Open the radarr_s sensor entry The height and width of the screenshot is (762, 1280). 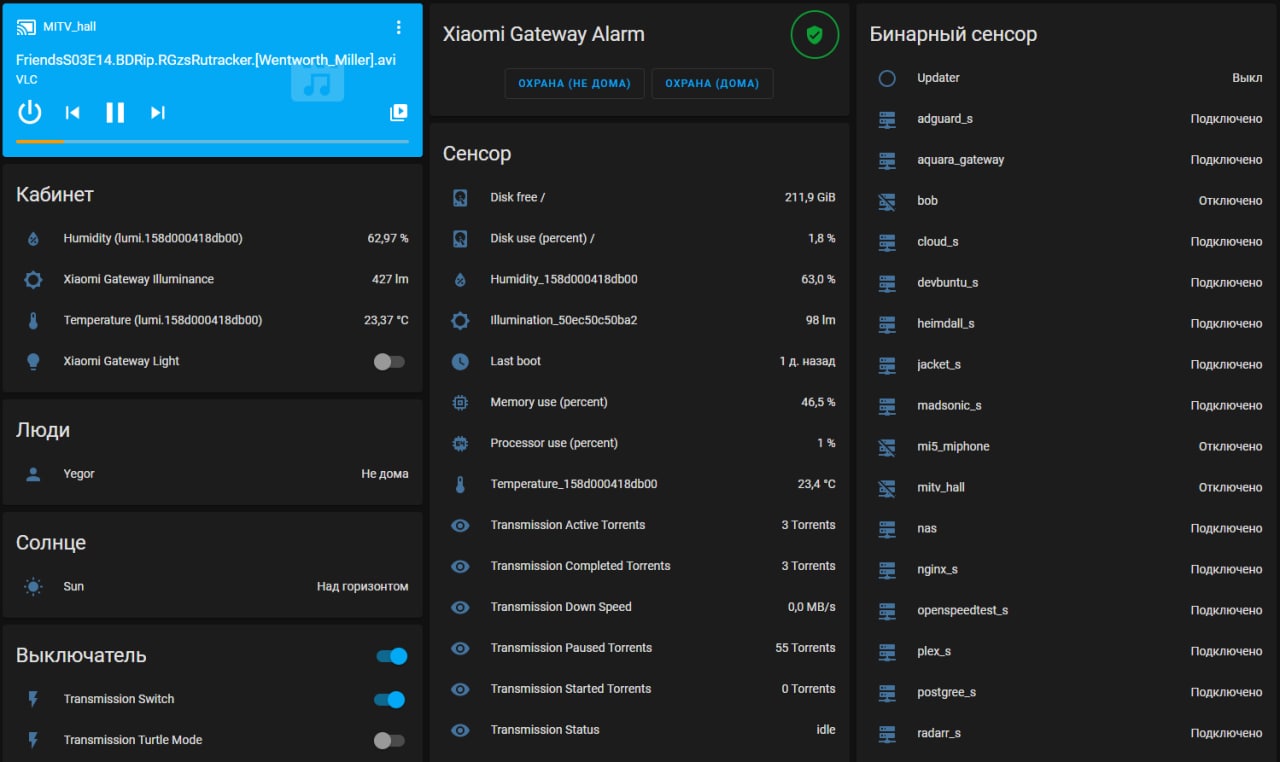point(1066,734)
